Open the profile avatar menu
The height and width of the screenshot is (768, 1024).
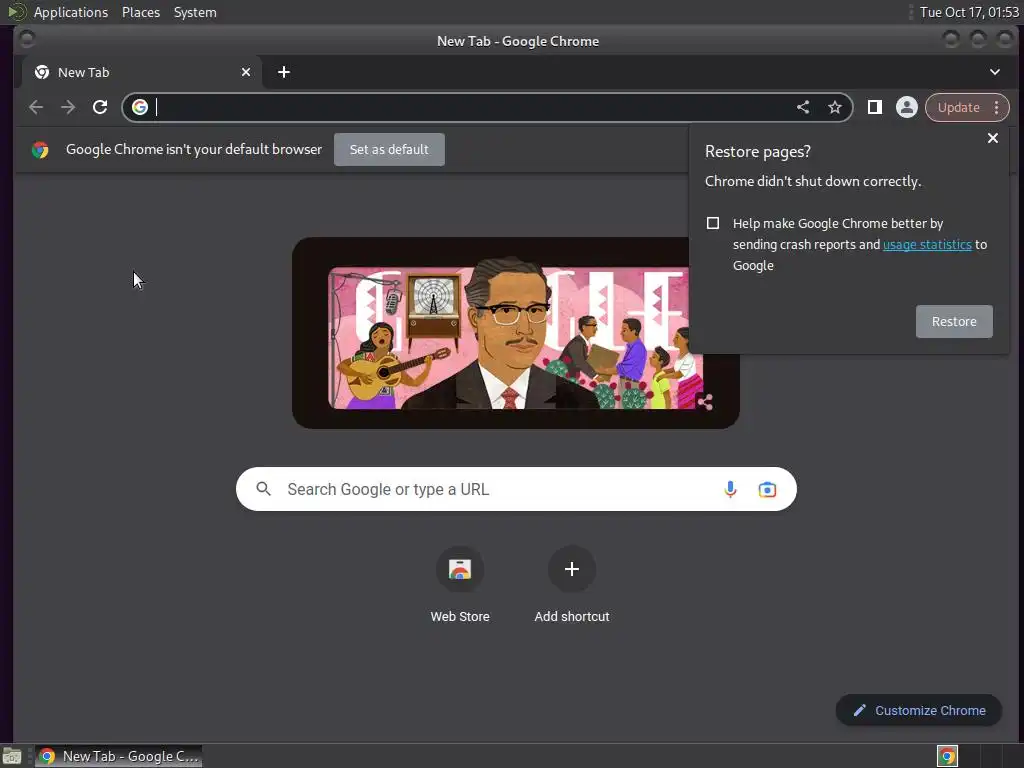(906, 107)
